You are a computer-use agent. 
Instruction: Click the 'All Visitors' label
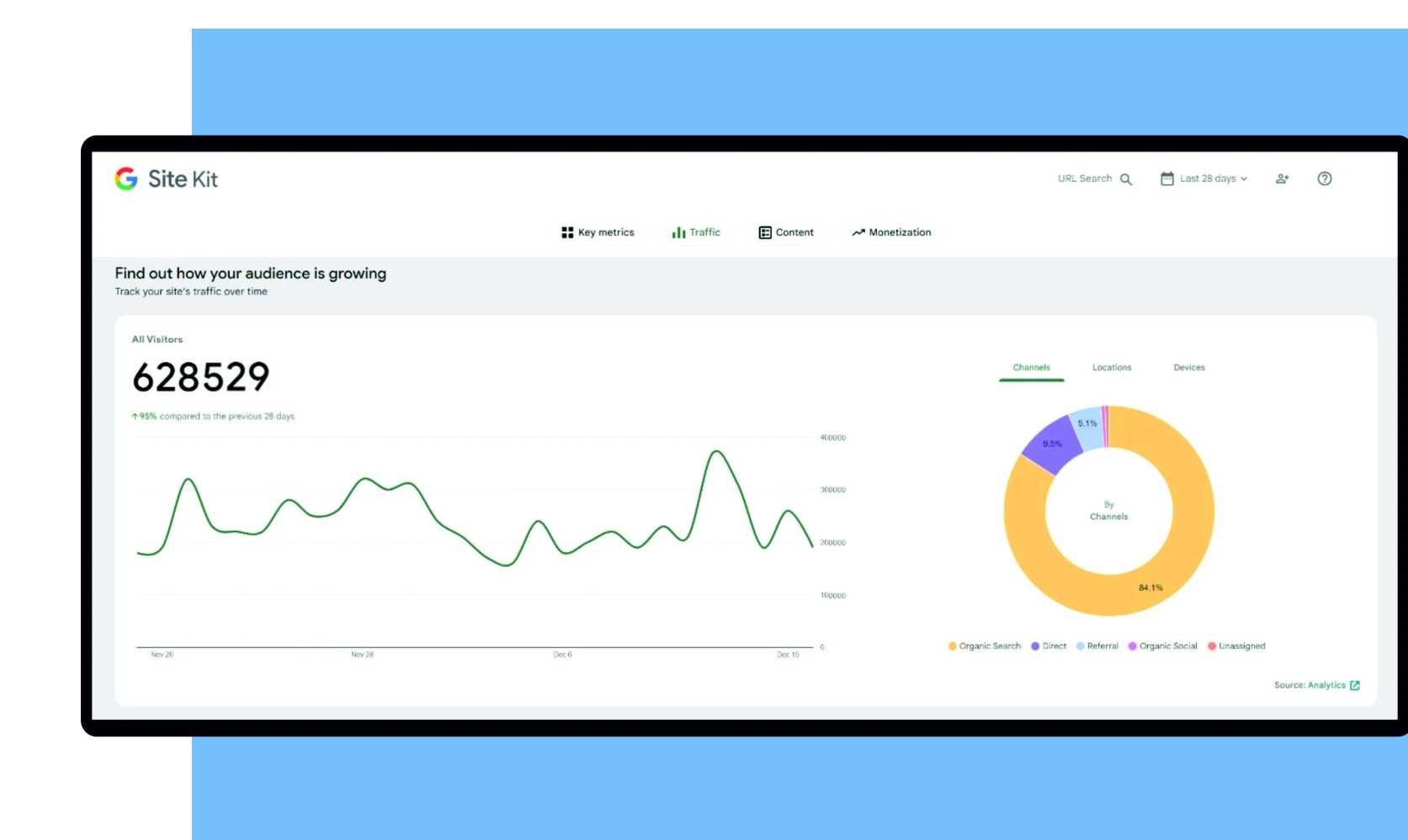tap(157, 339)
